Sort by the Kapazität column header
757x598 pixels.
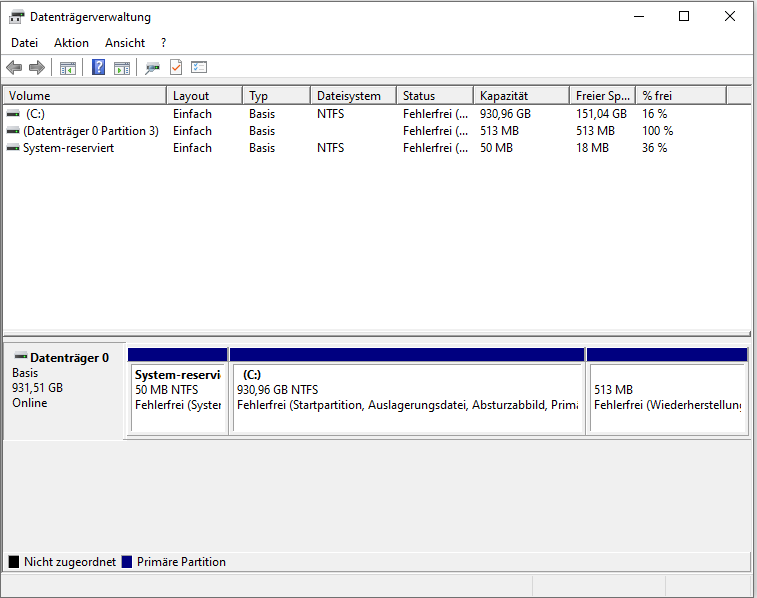522,96
